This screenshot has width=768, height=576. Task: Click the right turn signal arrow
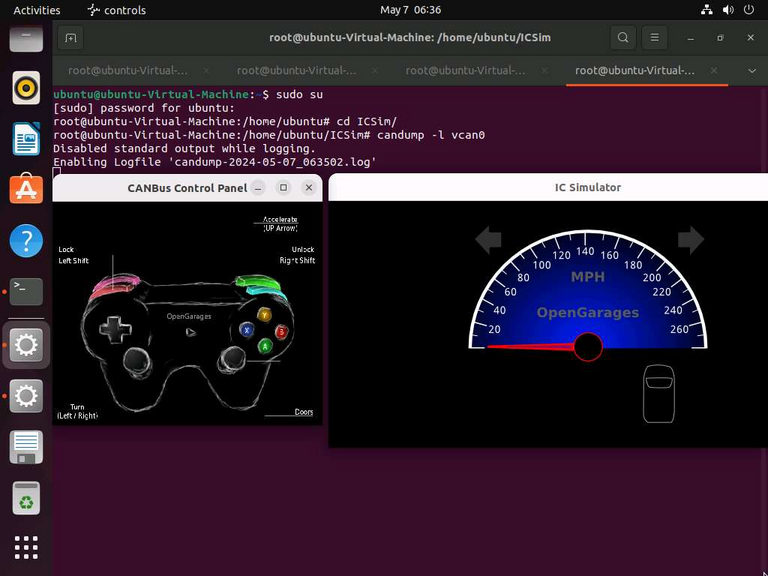(691, 240)
